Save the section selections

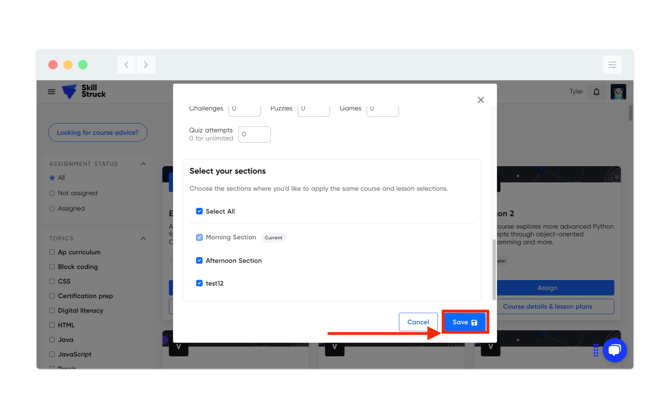(464, 322)
